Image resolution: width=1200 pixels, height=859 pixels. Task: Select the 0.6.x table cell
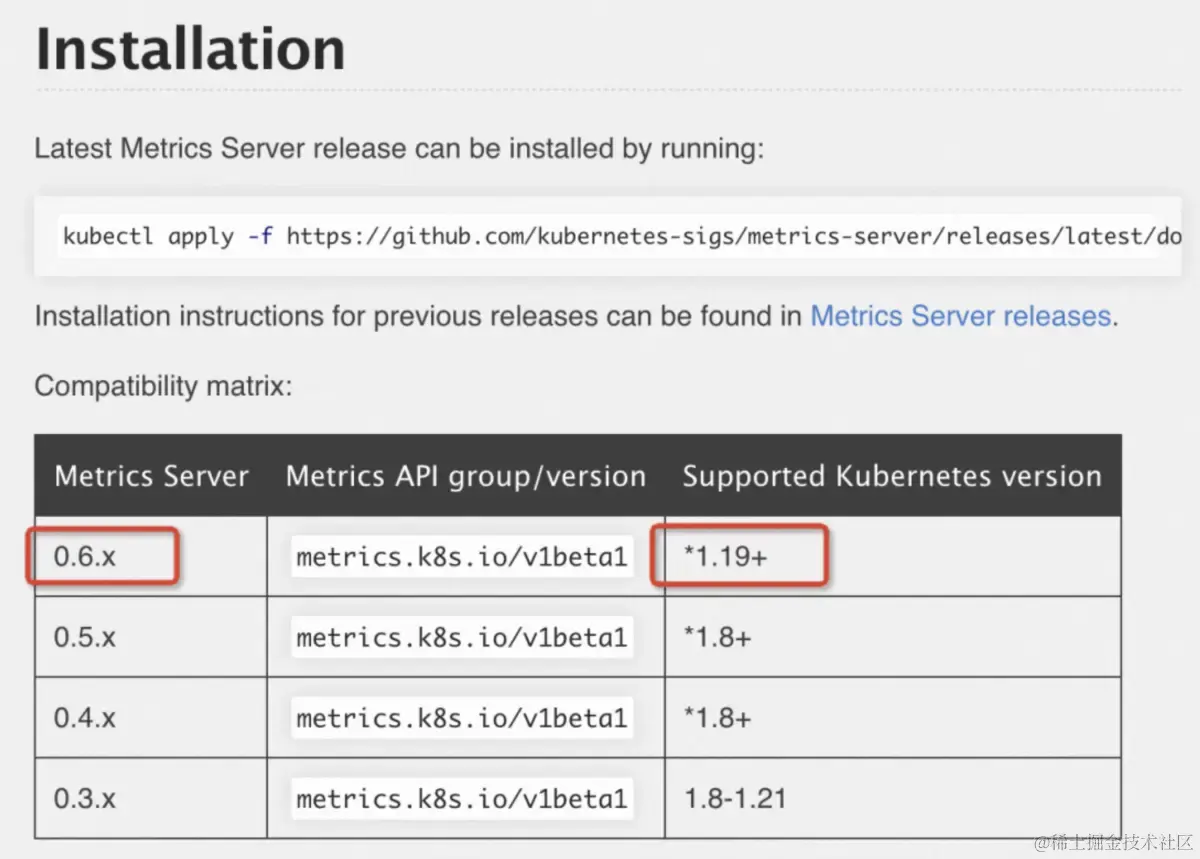151,557
